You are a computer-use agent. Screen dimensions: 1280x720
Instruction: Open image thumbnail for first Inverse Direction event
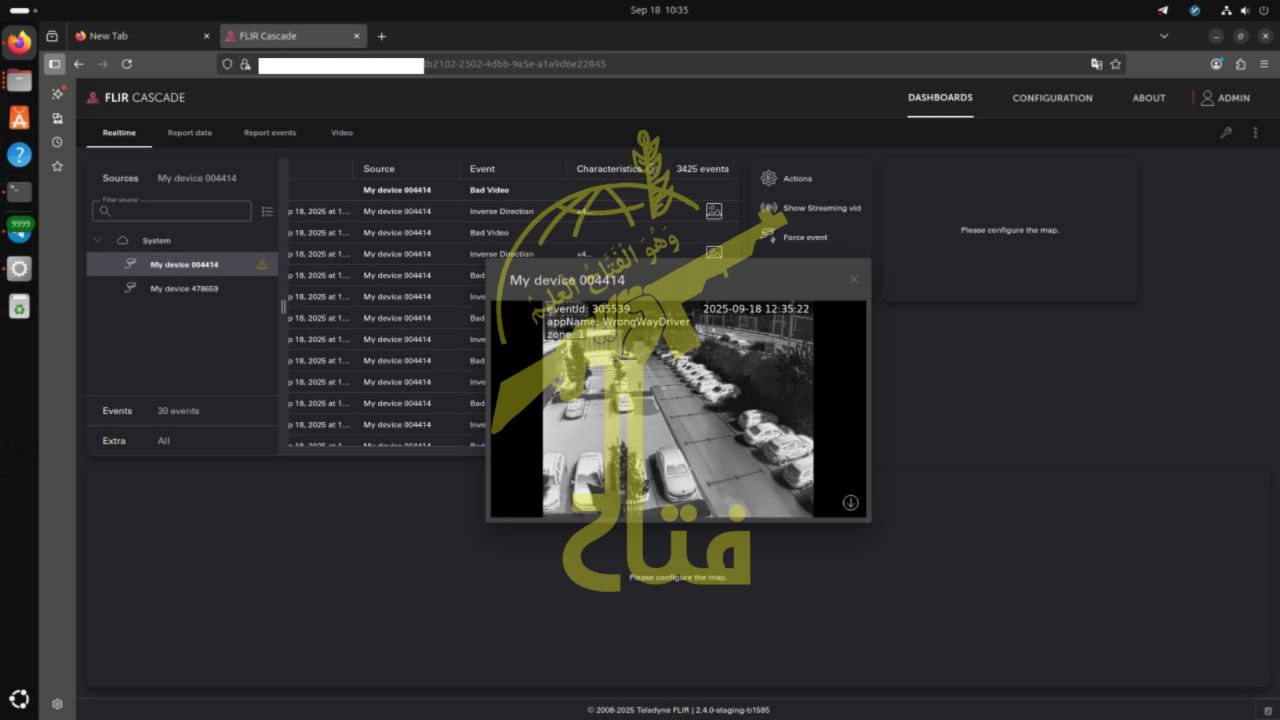[x=713, y=211]
